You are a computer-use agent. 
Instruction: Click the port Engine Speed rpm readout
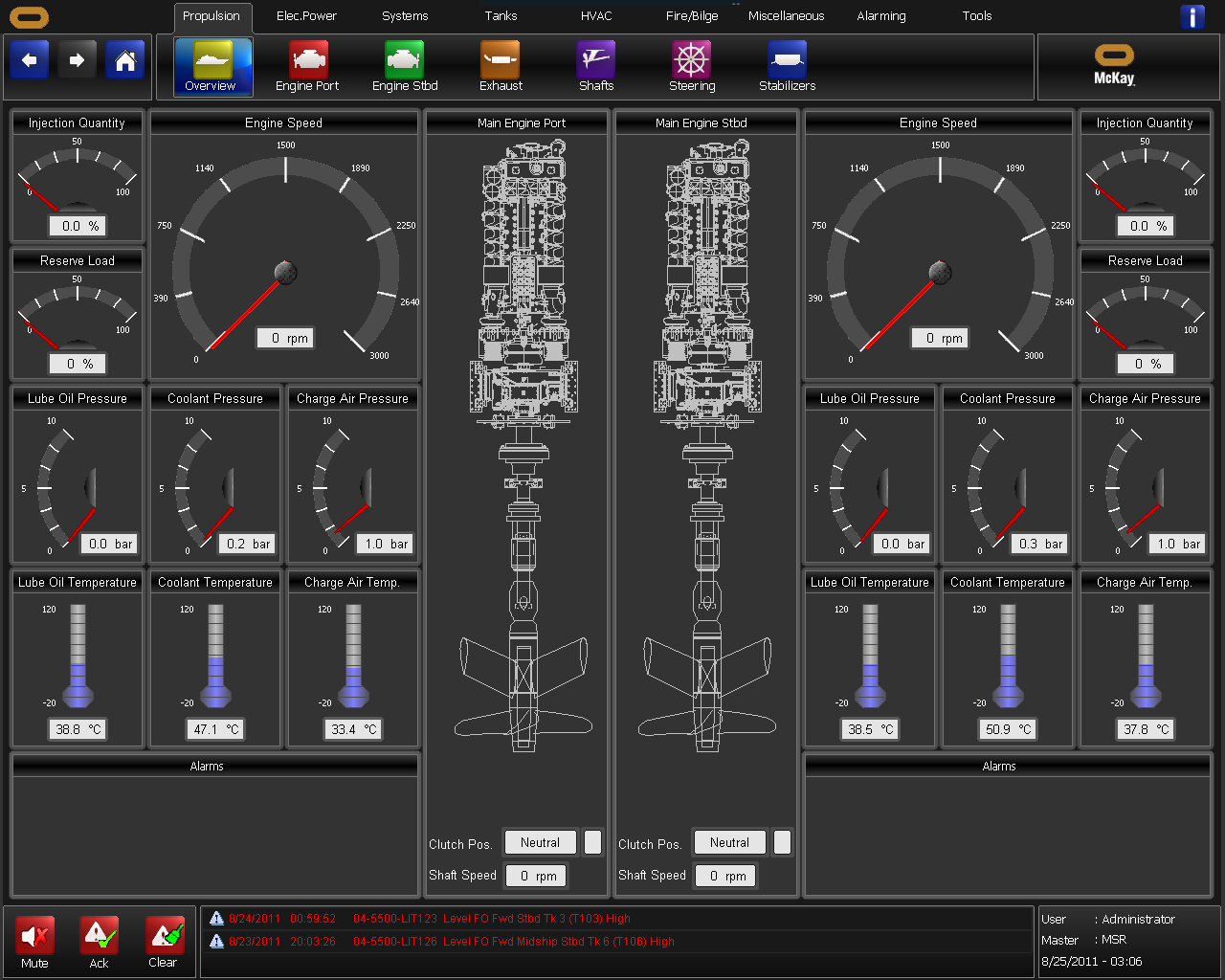click(284, 338)
